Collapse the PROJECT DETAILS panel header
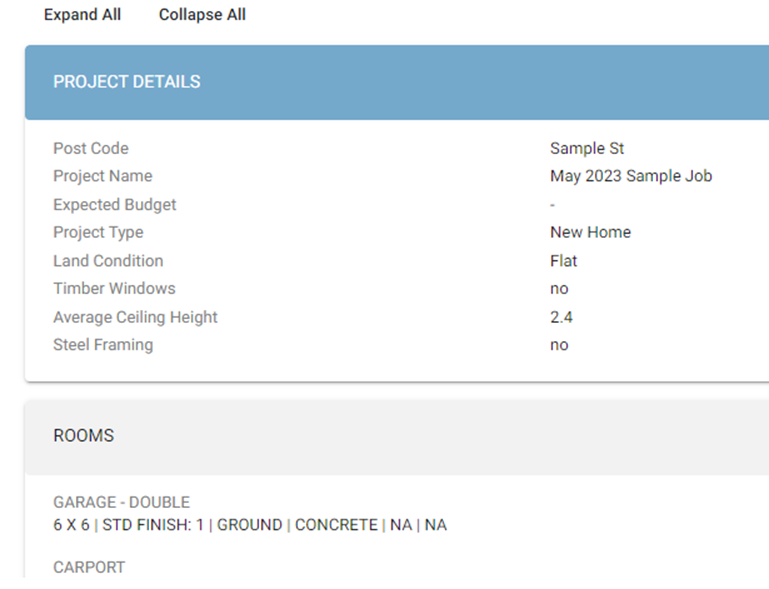 (127, 82)
